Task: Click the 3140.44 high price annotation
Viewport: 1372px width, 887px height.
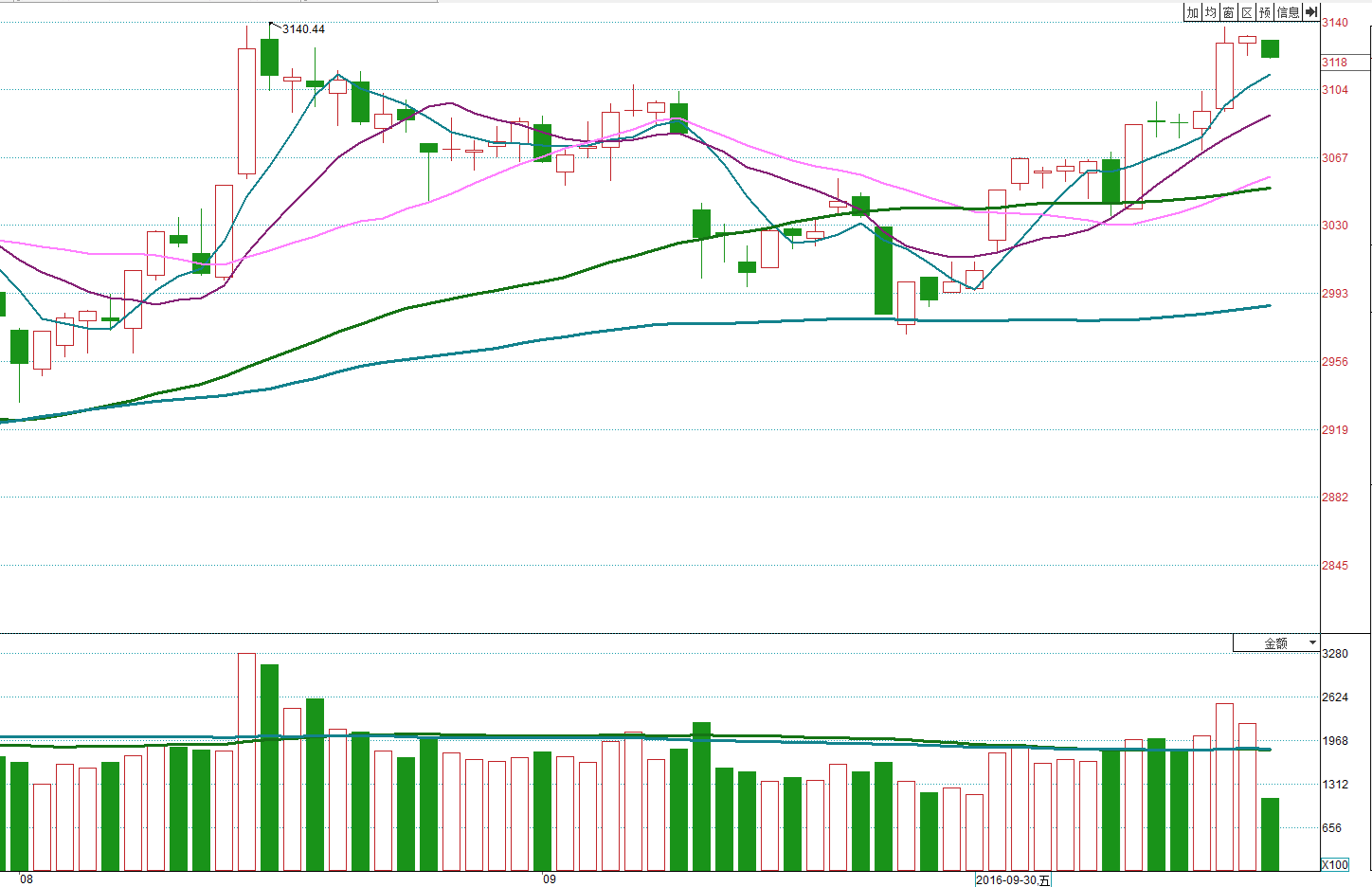Action: [x=303, y=29]
